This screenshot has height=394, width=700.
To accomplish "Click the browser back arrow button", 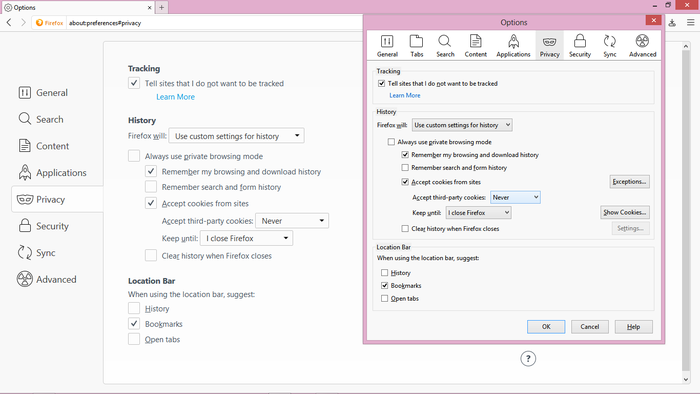I will pyautogui.click(x=9, y=22).
